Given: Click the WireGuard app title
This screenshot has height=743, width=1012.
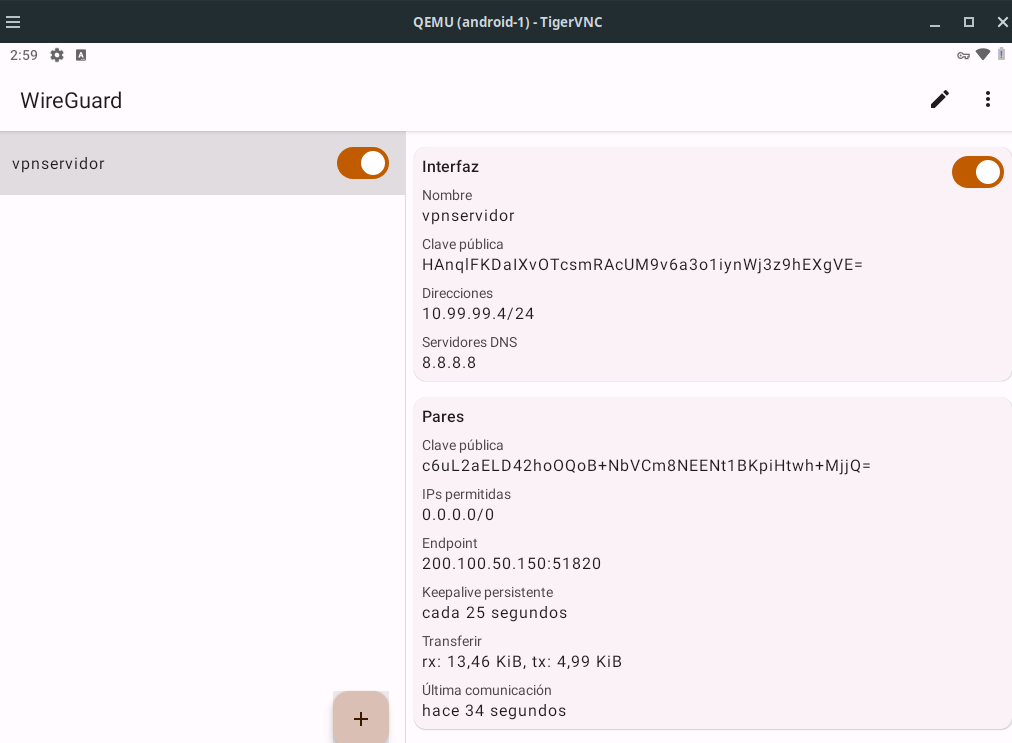Looking at the screenshot, I should pyautogui.click(x=71, y=100).
